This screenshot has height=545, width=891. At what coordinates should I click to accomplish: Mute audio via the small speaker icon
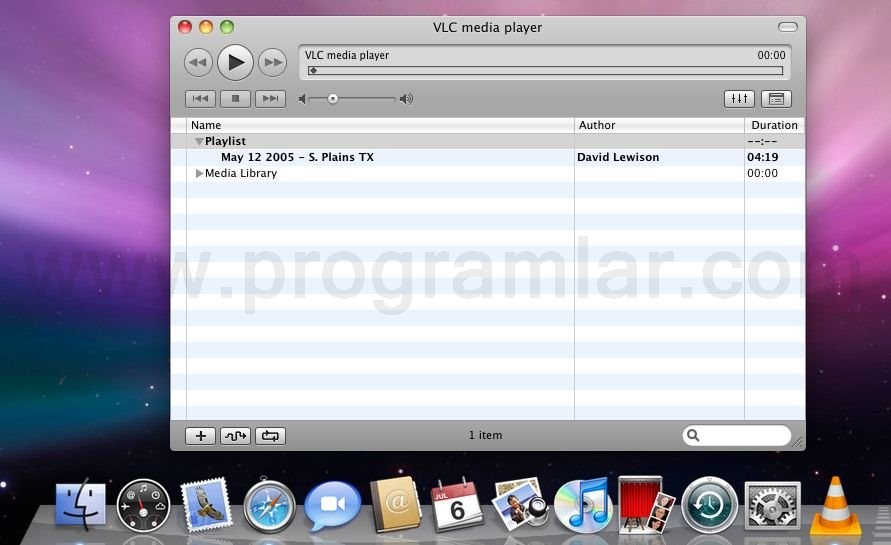302,99
